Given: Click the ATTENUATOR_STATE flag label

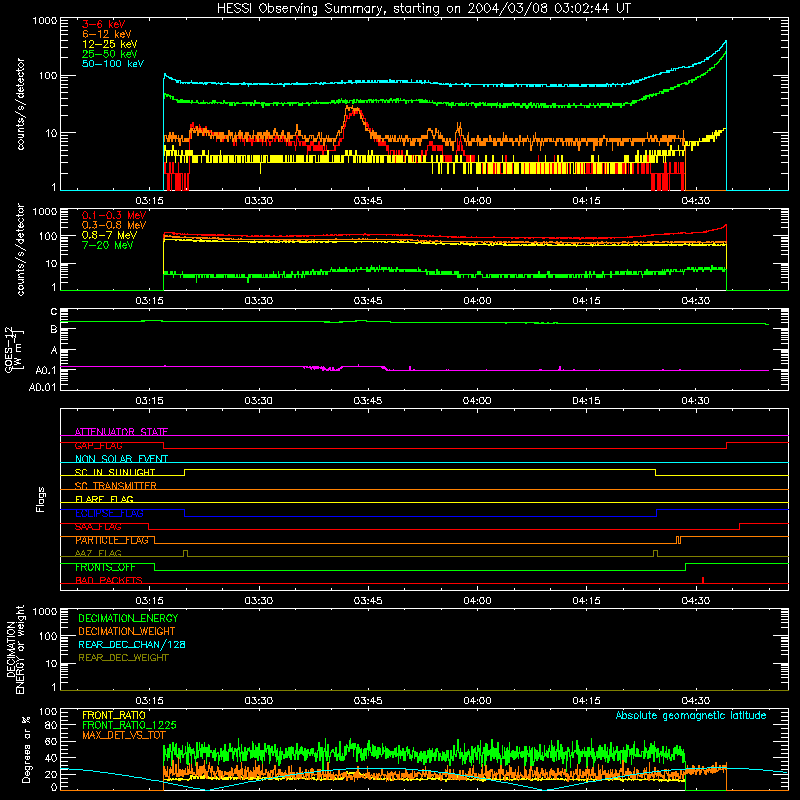Looking at the screenshot, I should pyautogui.click(x=121, y=432).
